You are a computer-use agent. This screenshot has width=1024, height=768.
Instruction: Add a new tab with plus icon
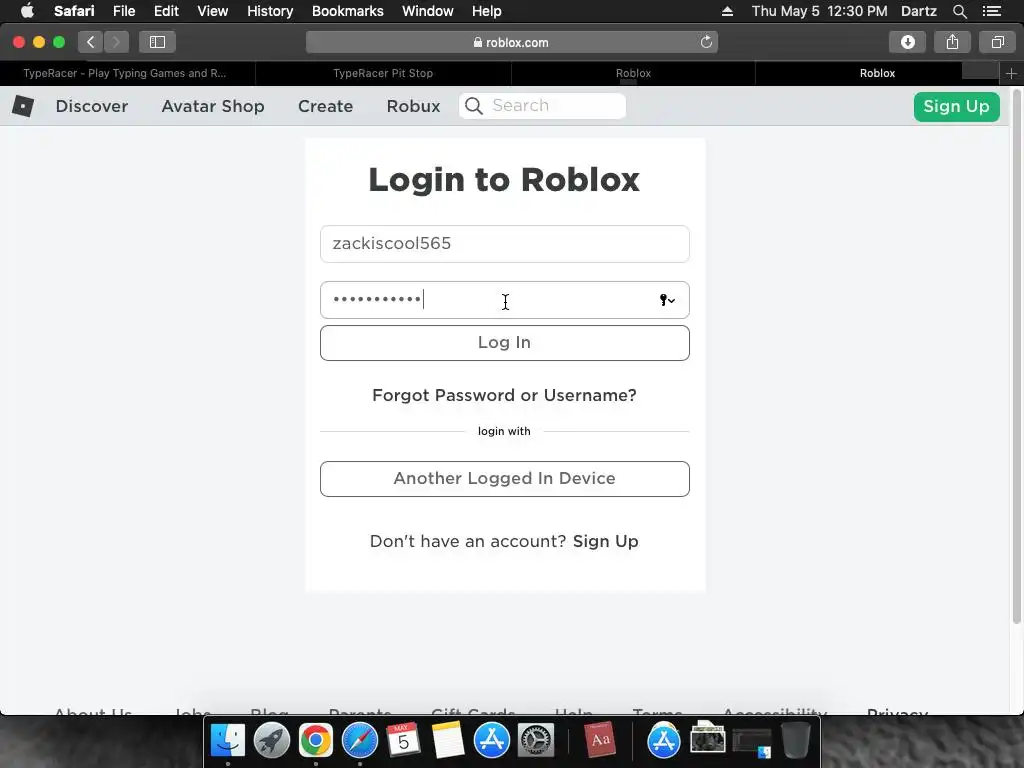click(x=1011, y=73)
